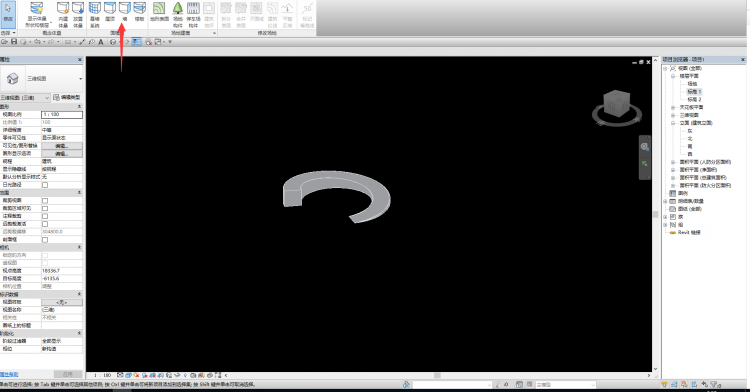Toggle the Far Clip Active checkbox

point(45,224)
